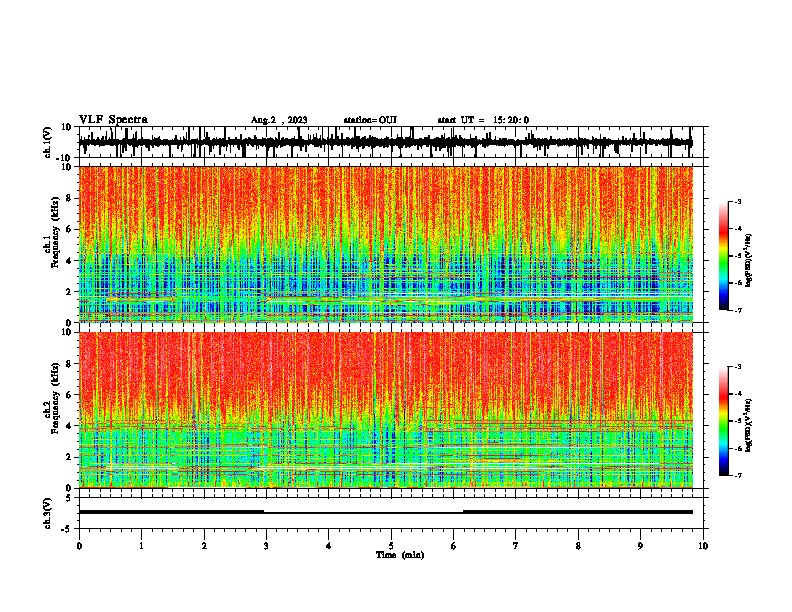Click the ch.2 color scale bar
Image resolution: width=792 pixels, height=612 pixels.
point(723,421)
